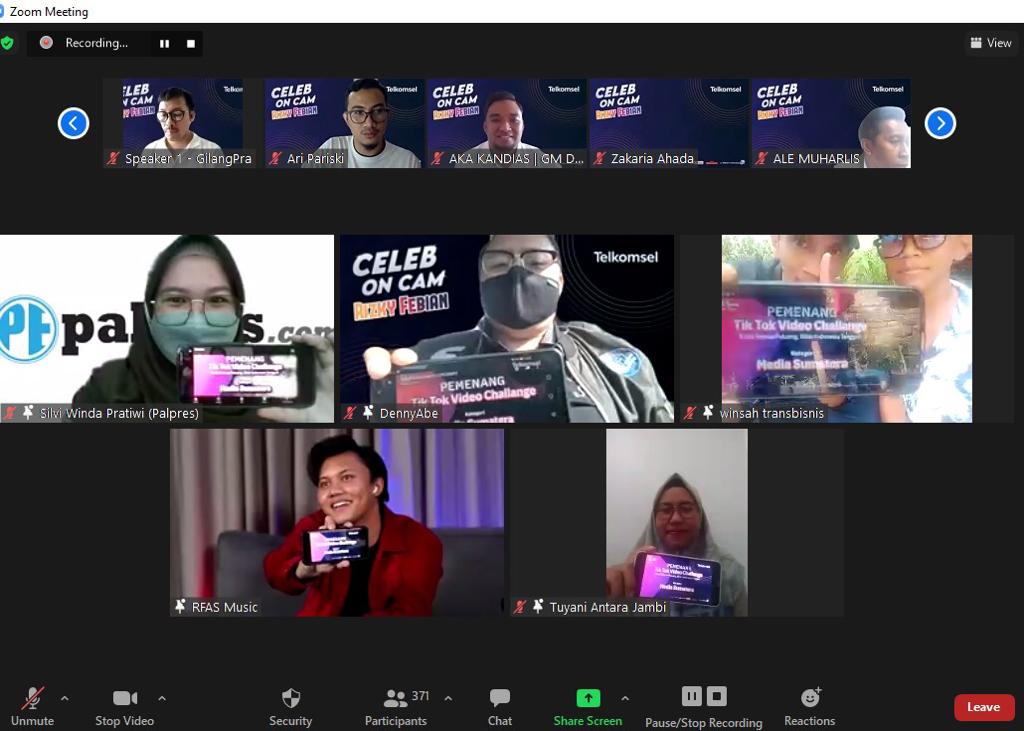Image resolution: width=1024 pixels, height=731 pixels.
Task: Pause recording from the top recording bar
Action: [x=164, y=43]
